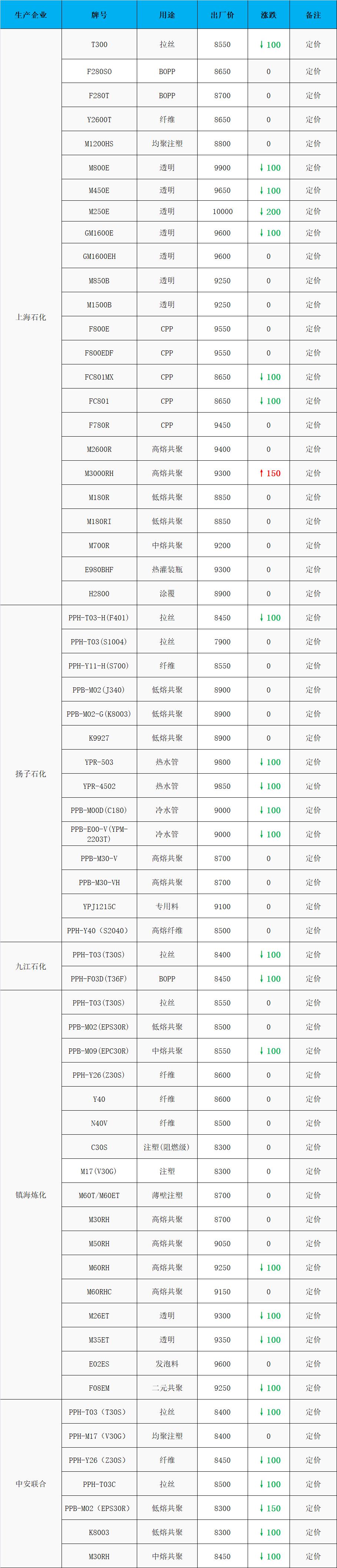Click the down arrow in the PPH-T03C row
This screenshot has height=1568, width=337.
[261, 1484]
